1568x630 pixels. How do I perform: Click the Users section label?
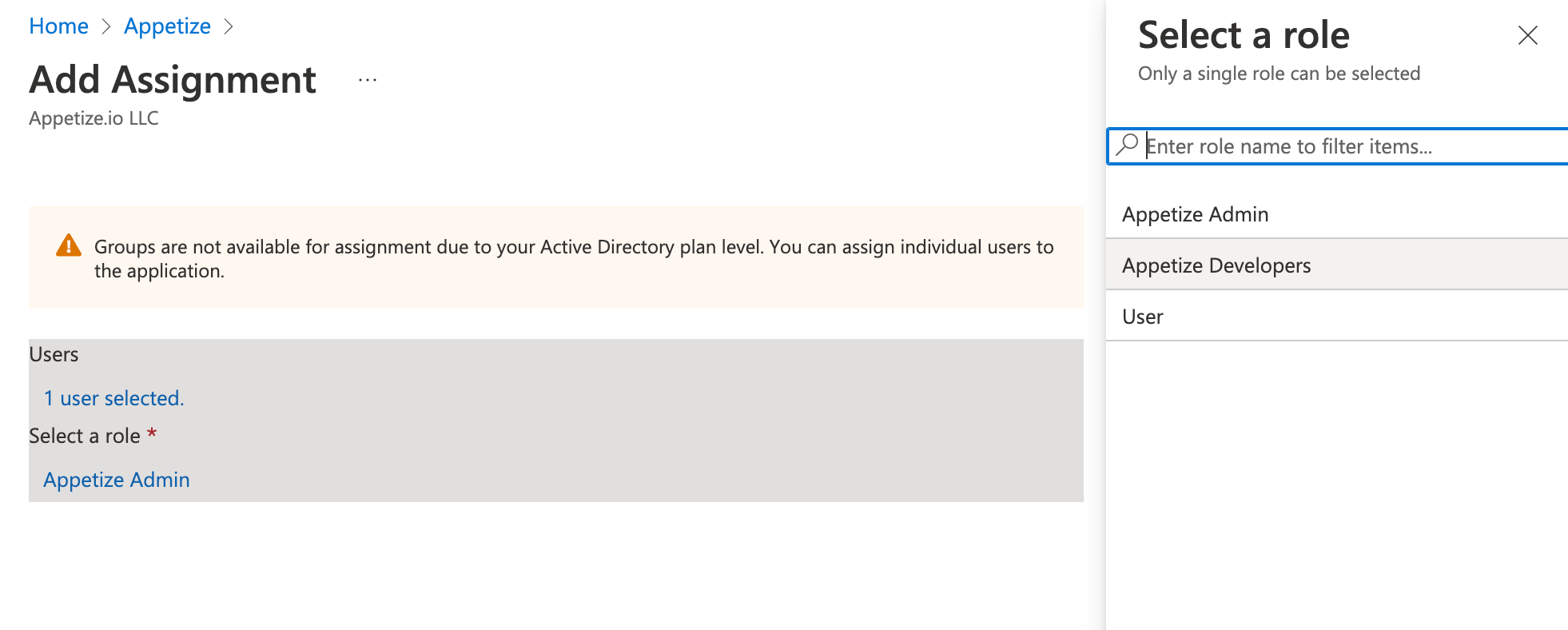pyautogui.click(x=54, y=354)
